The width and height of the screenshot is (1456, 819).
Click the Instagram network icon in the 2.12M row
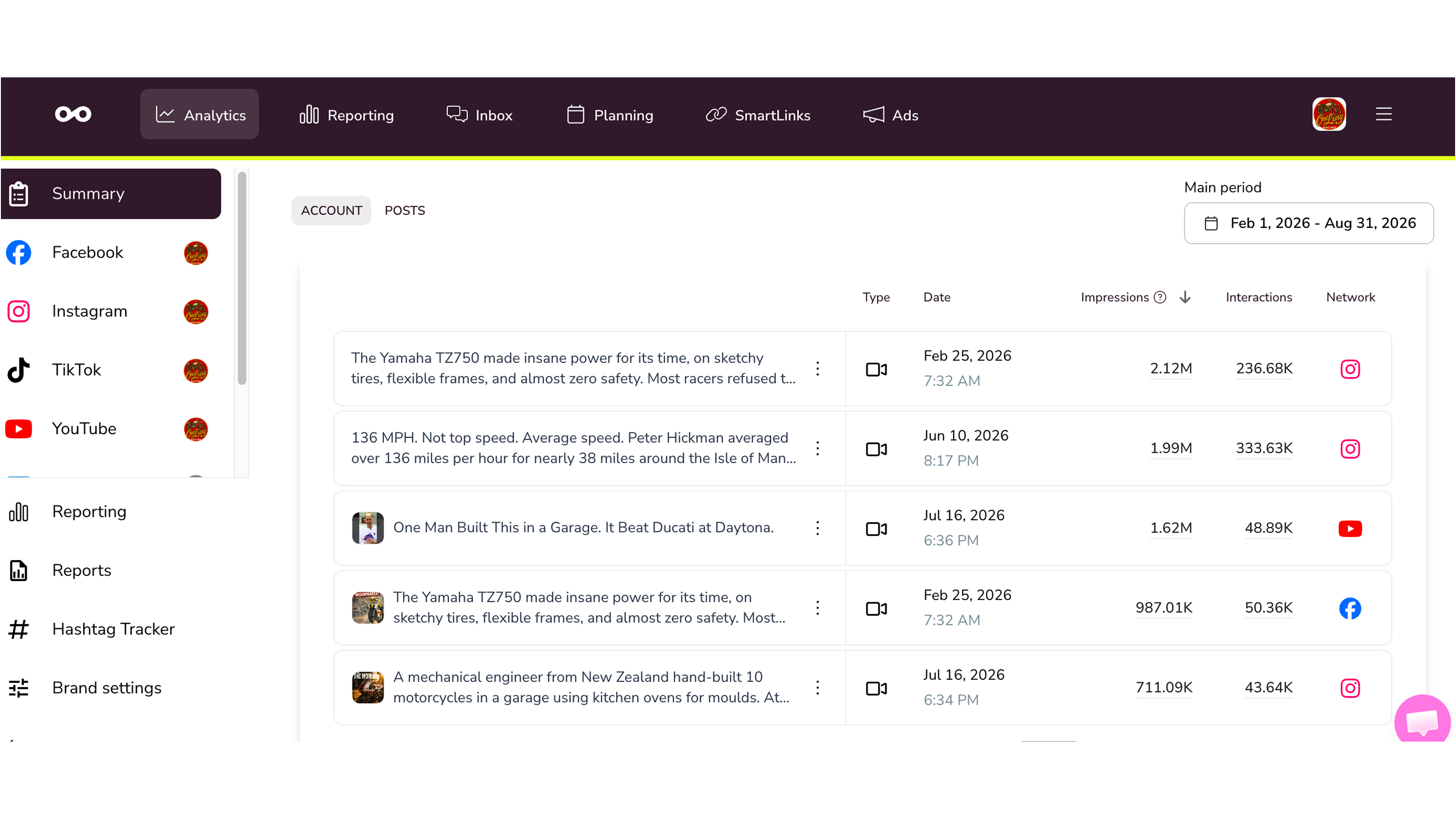click(x=1350, y=369)
